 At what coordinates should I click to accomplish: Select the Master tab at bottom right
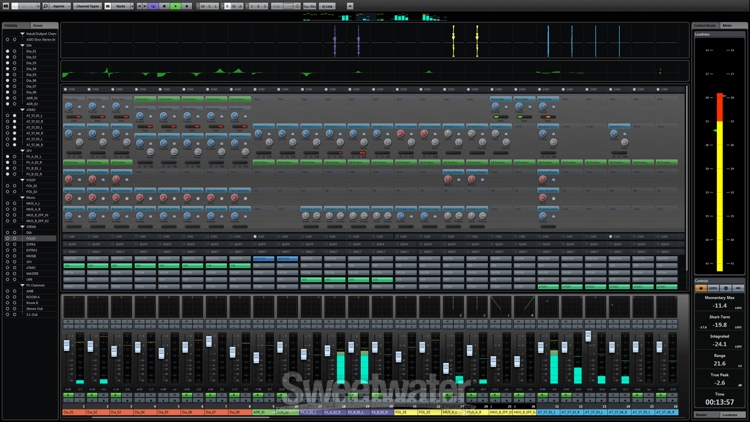tap(704, 413)
